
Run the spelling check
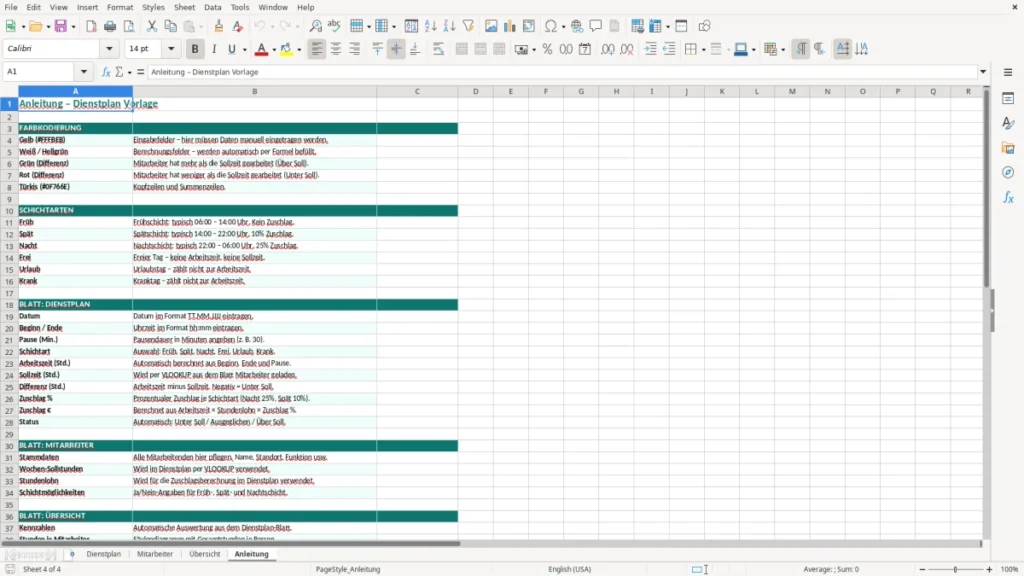[x=334, y=26]
